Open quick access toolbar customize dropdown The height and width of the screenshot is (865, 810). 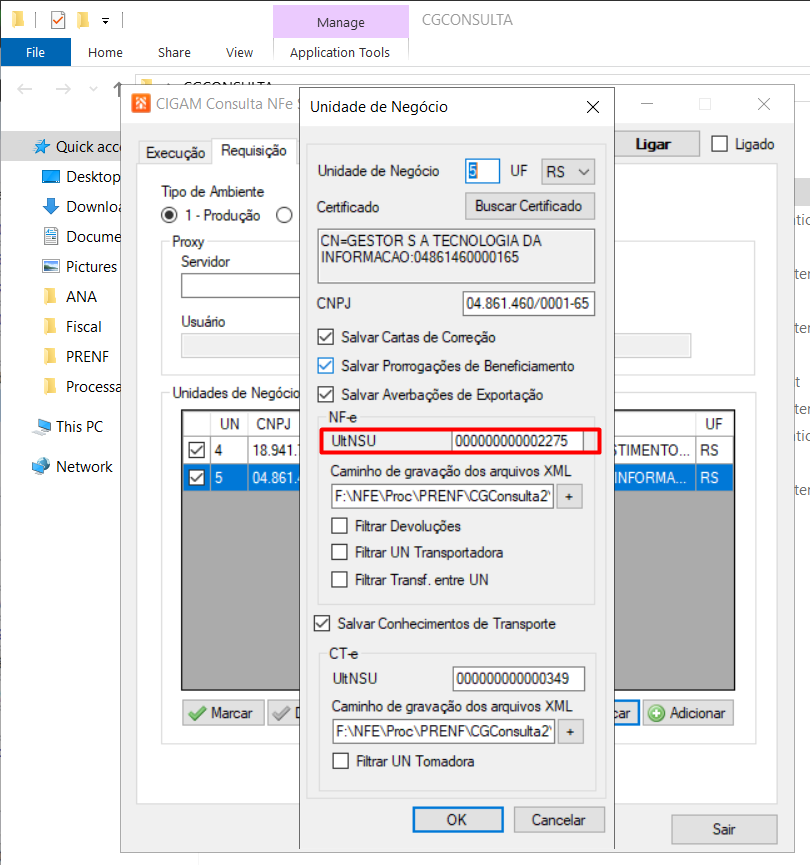(x=105, y=21)
